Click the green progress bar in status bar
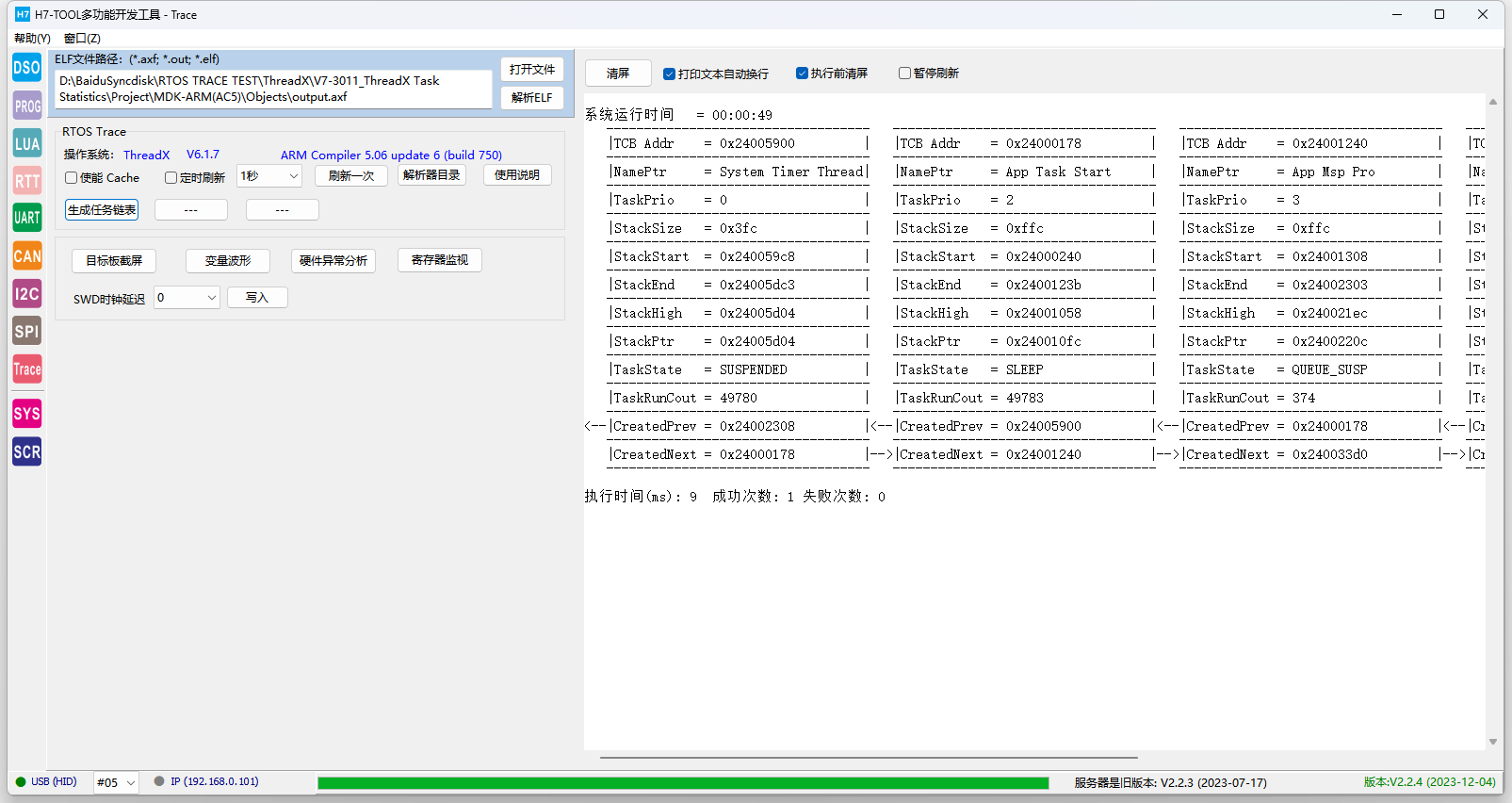This screenshot has height=803, width=1512. pyautogui.click(x=683, y=783)
